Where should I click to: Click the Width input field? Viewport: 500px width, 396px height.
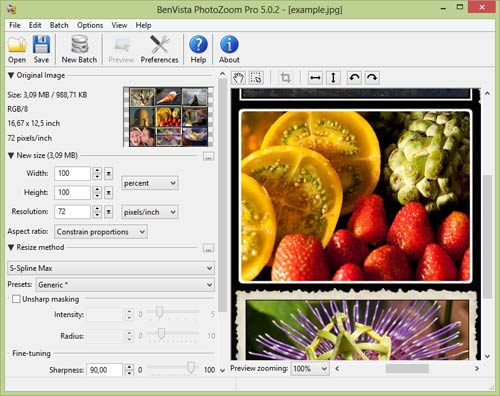point(72,174)
